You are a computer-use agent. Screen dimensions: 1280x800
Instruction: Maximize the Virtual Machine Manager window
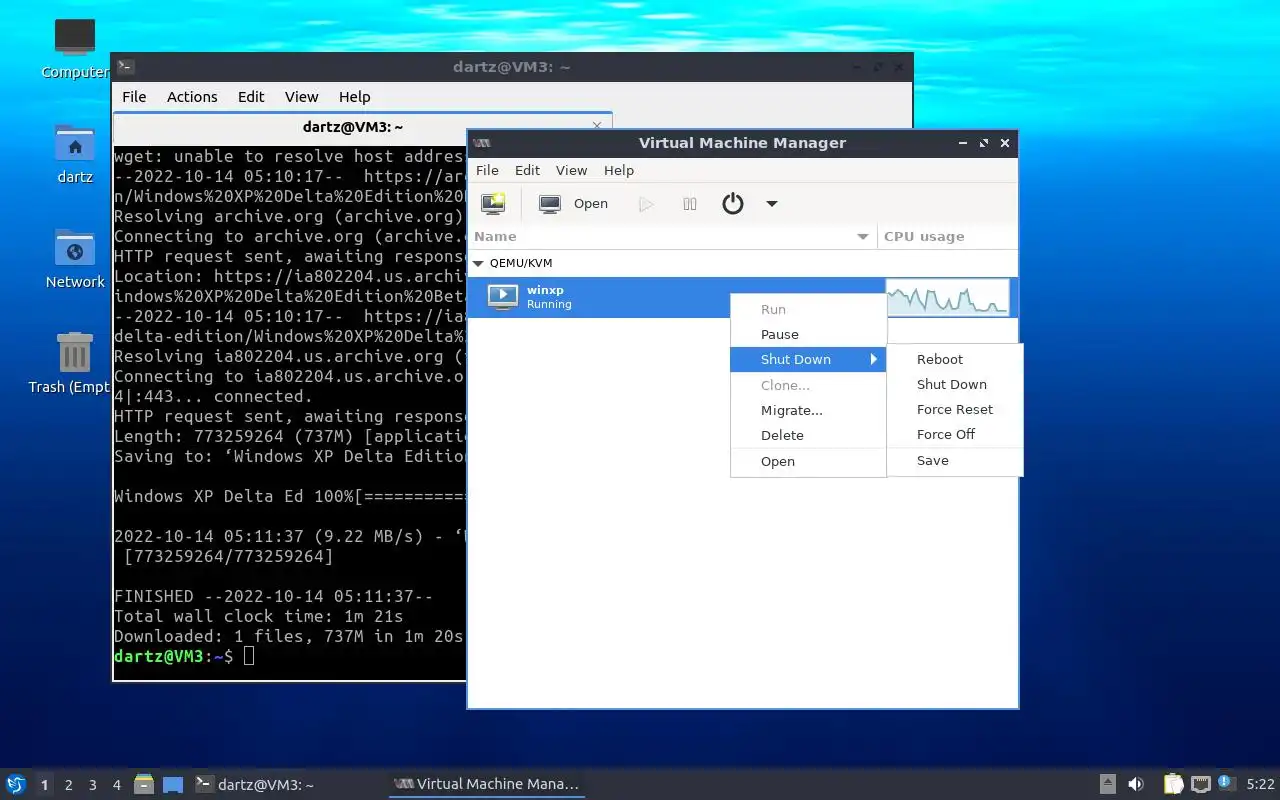(x=984, y=143)
